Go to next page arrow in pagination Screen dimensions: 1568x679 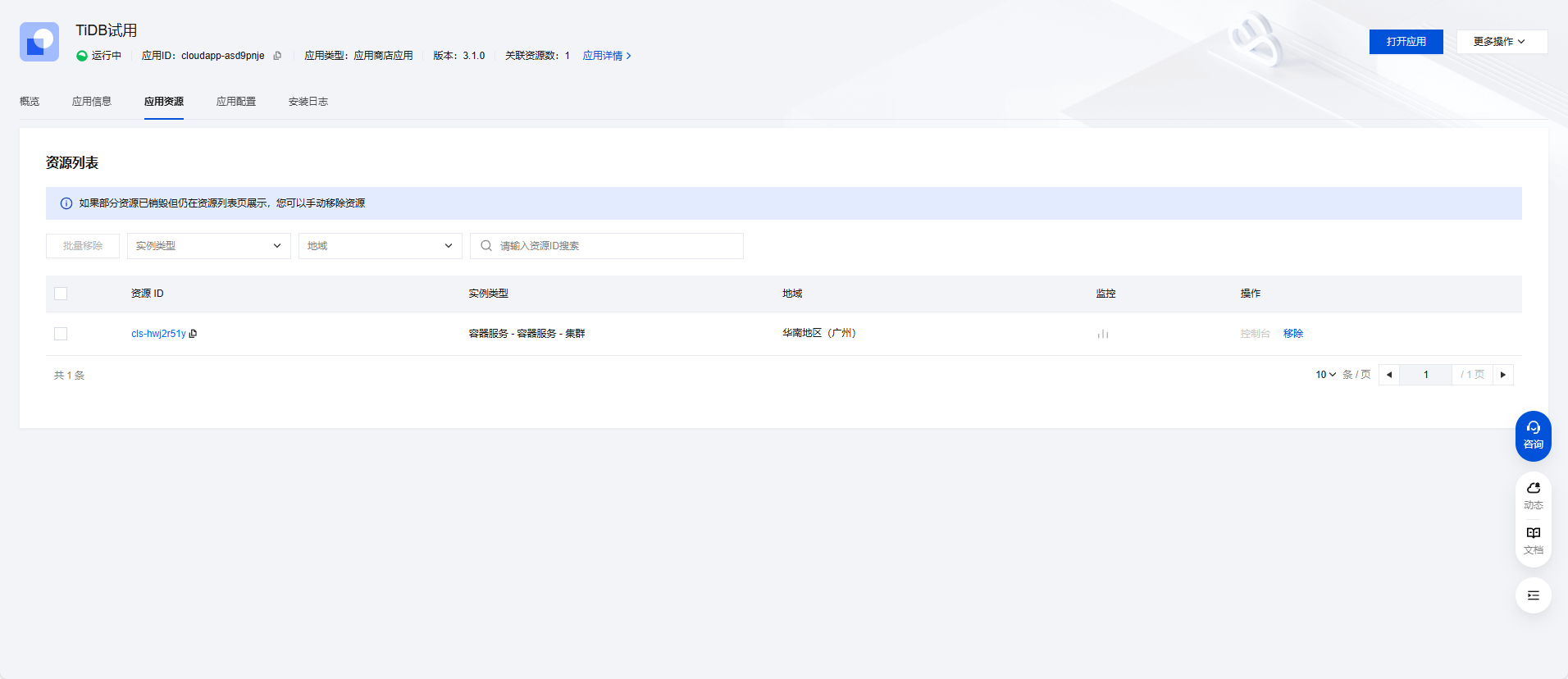pyautogui.click(x=1502, y=375)
